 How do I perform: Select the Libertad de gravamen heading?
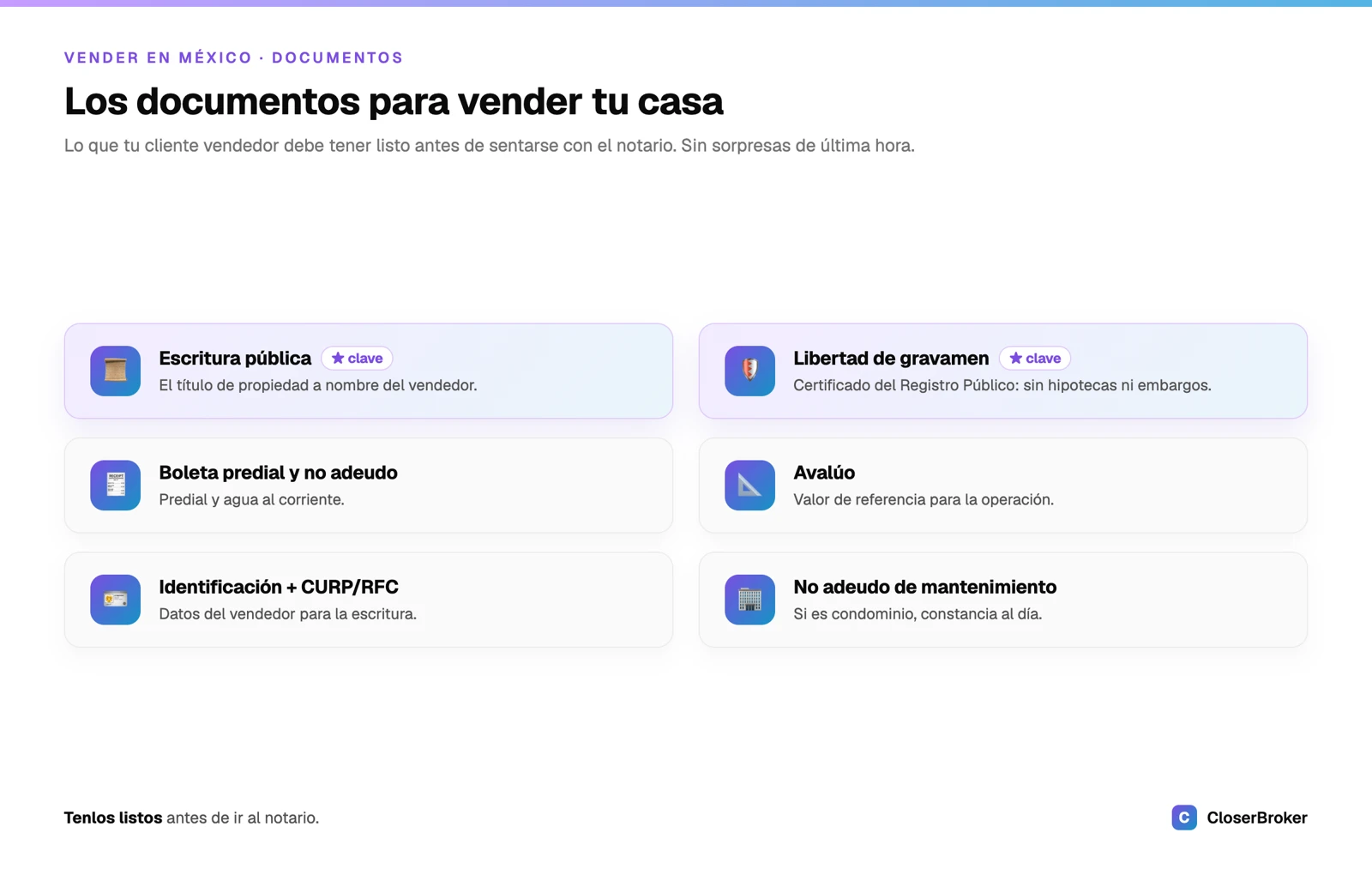click(891, 359)
